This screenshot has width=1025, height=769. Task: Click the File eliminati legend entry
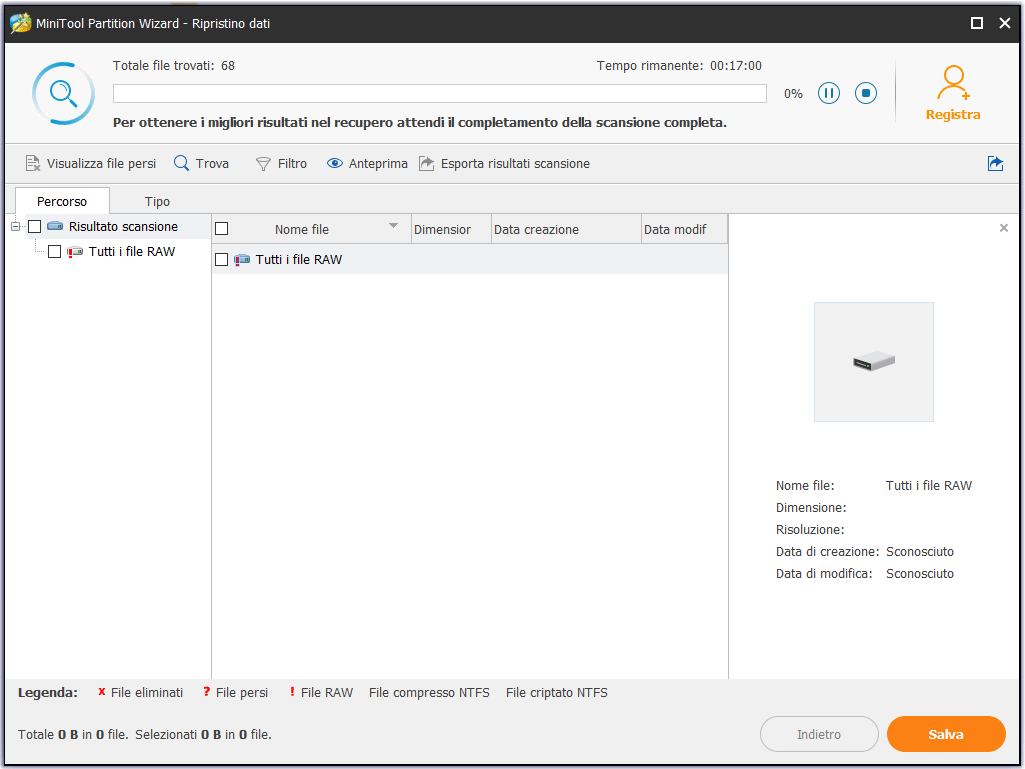click(140, 692)
